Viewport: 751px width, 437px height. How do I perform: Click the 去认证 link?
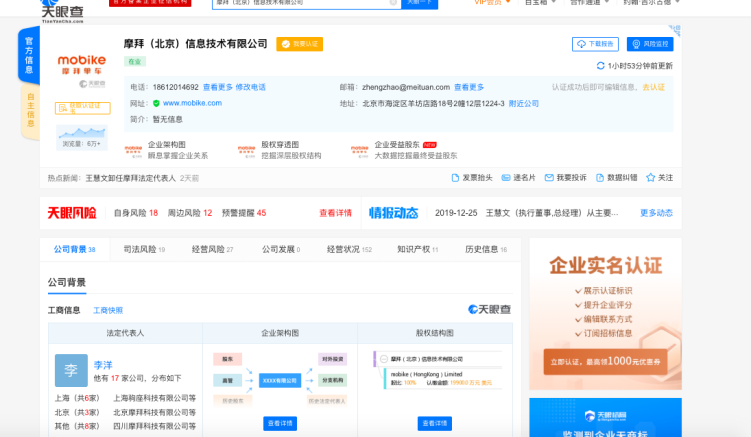653,87
